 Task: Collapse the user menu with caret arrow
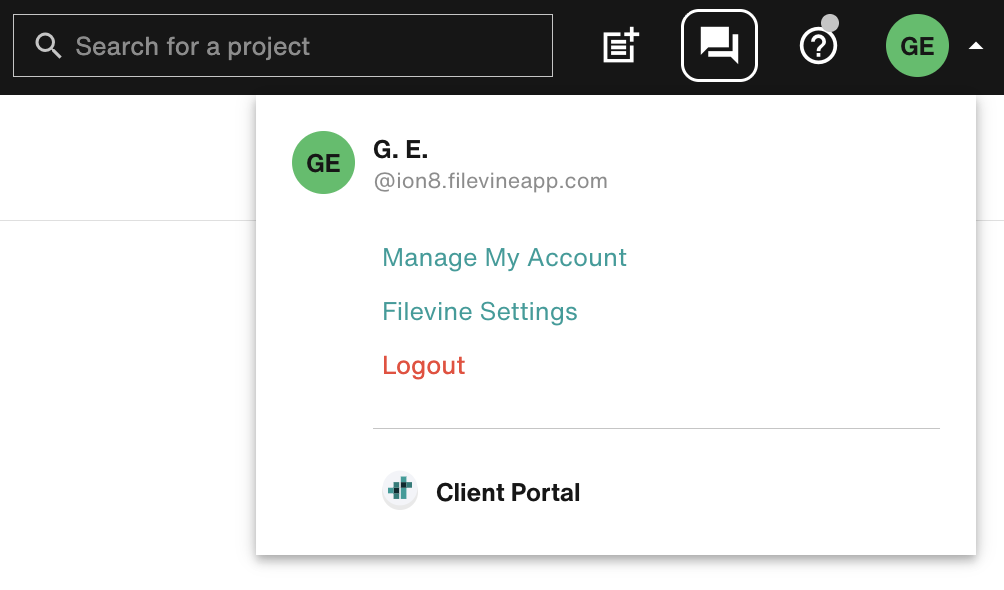click(x=976, y=46)
